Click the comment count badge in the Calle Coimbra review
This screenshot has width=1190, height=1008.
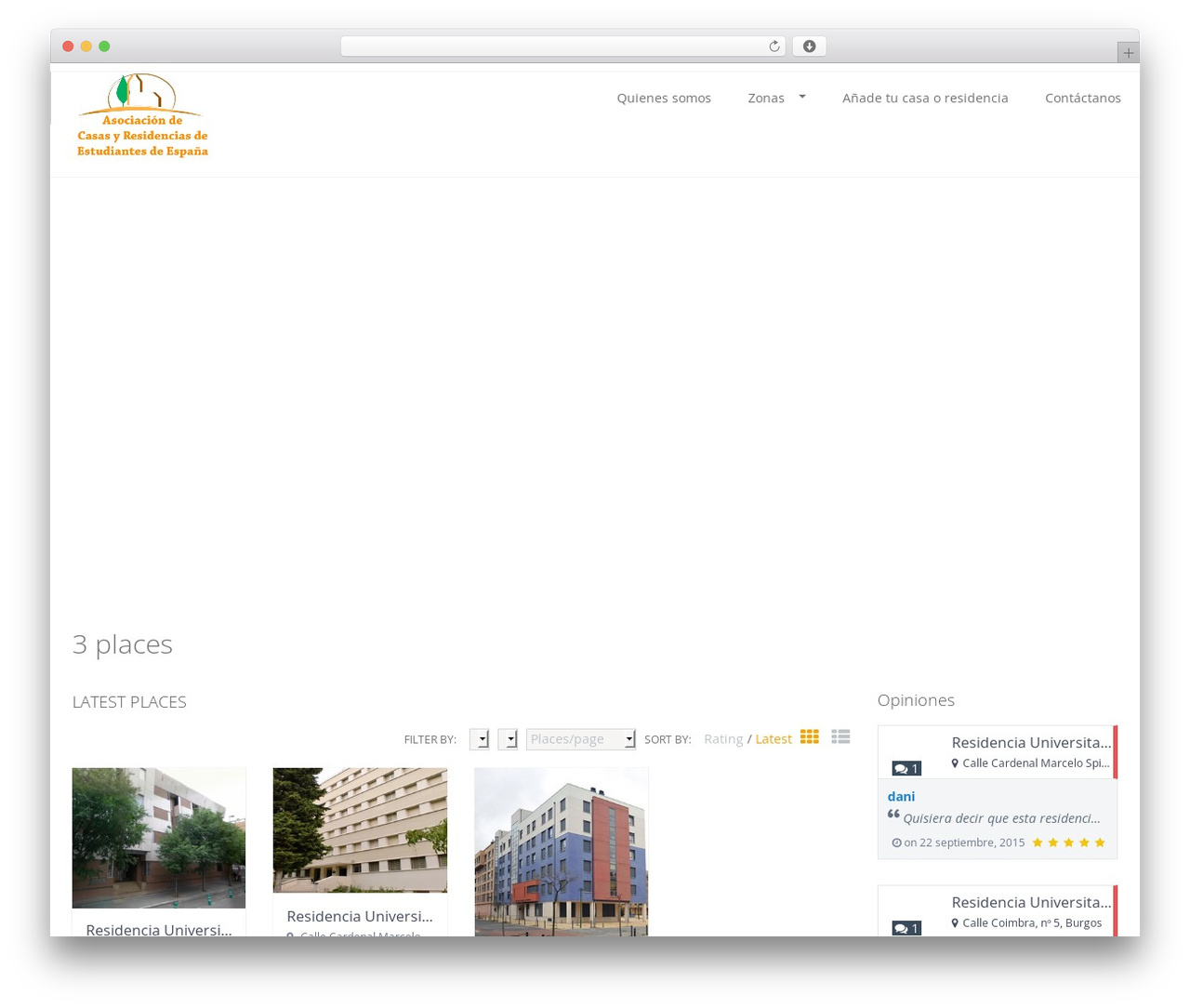(x=906, y=928)
